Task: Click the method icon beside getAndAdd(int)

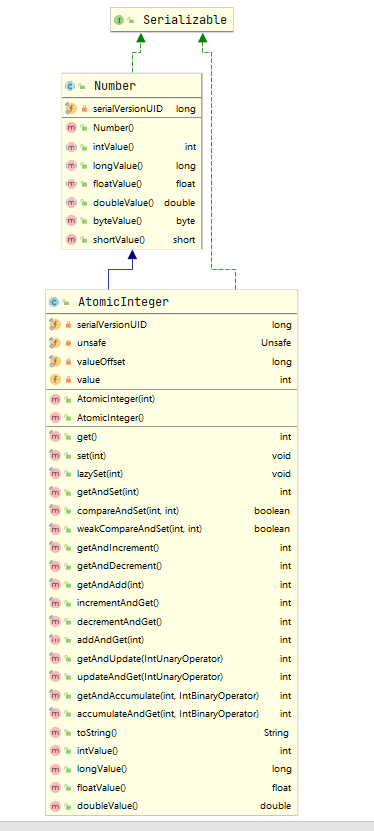Action: (x=55, y=584)
